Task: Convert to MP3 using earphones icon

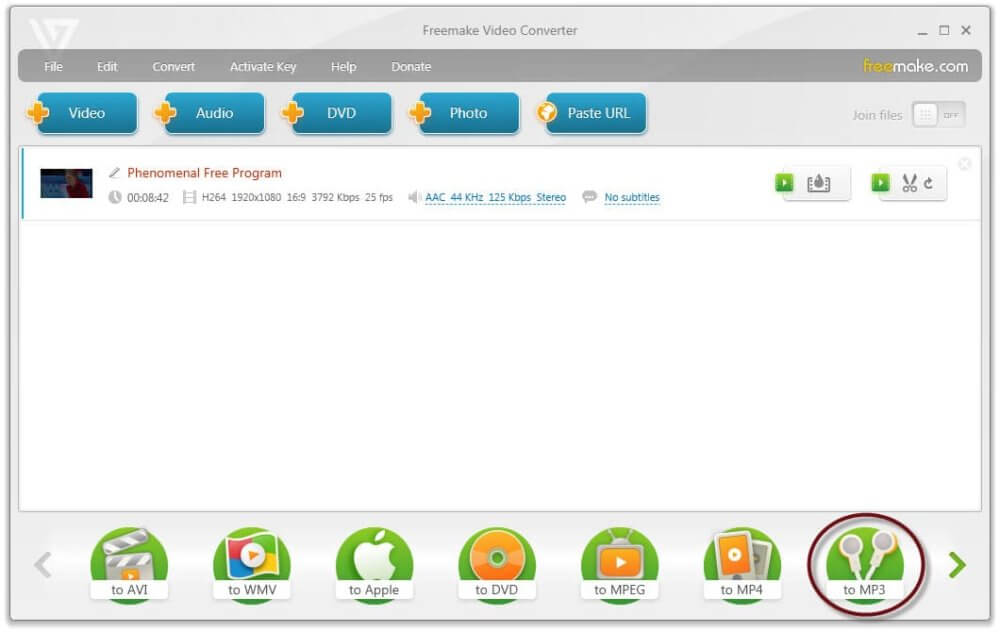Action: pyautogui.click(x=865, y=564)
